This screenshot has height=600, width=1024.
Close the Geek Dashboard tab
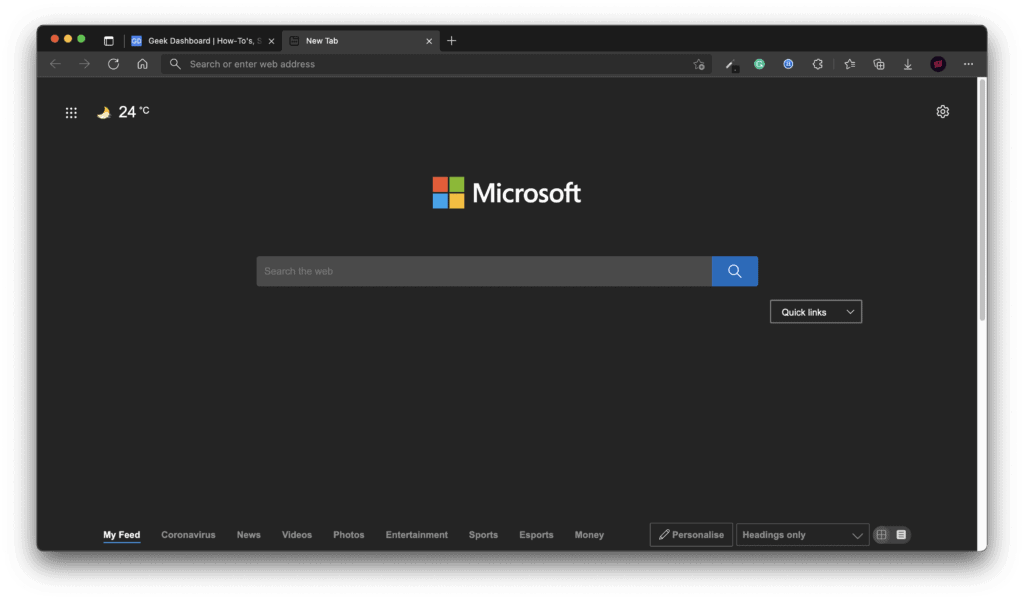272,41
